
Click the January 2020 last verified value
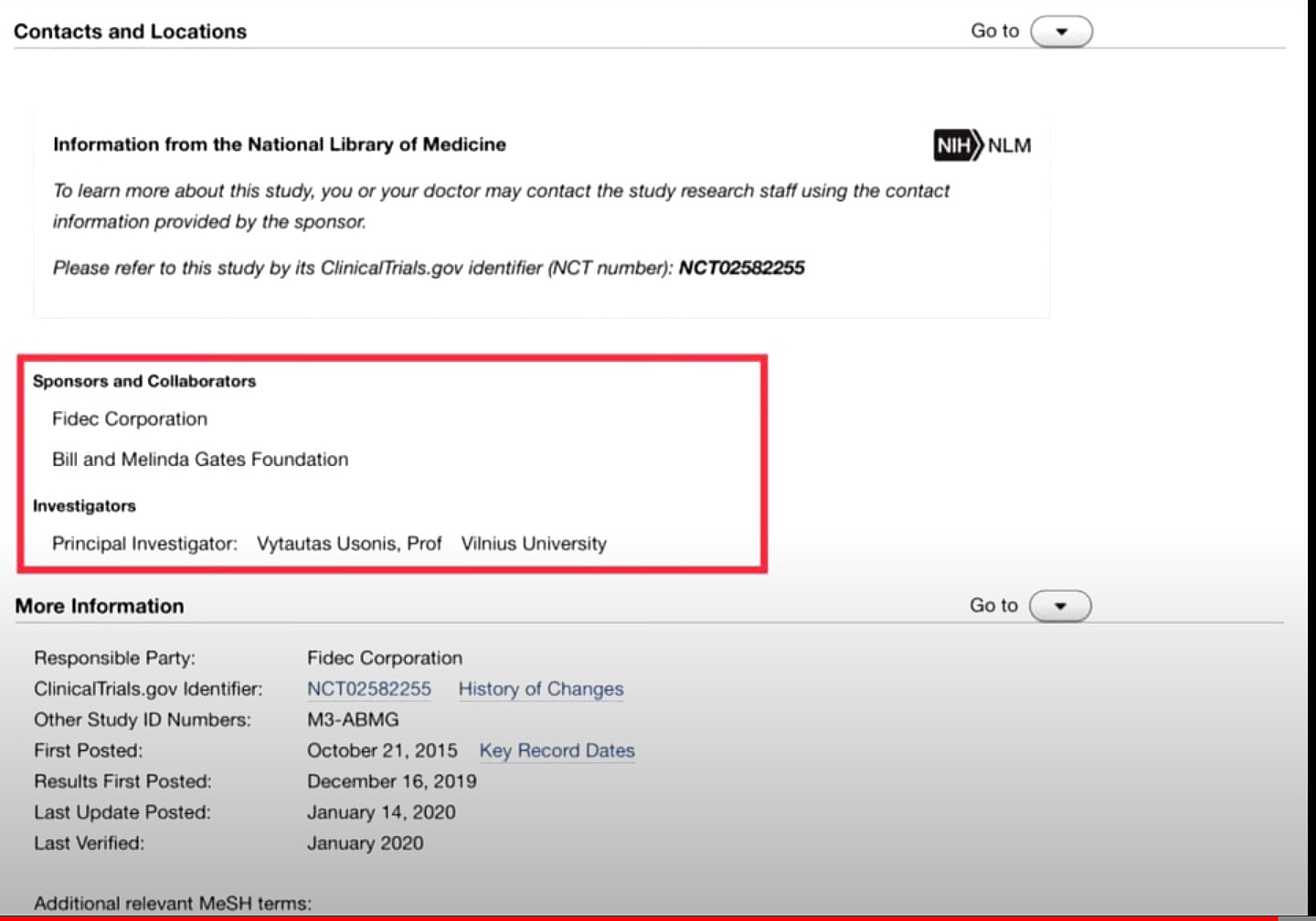pyautogui.click(x=366, y=842)
